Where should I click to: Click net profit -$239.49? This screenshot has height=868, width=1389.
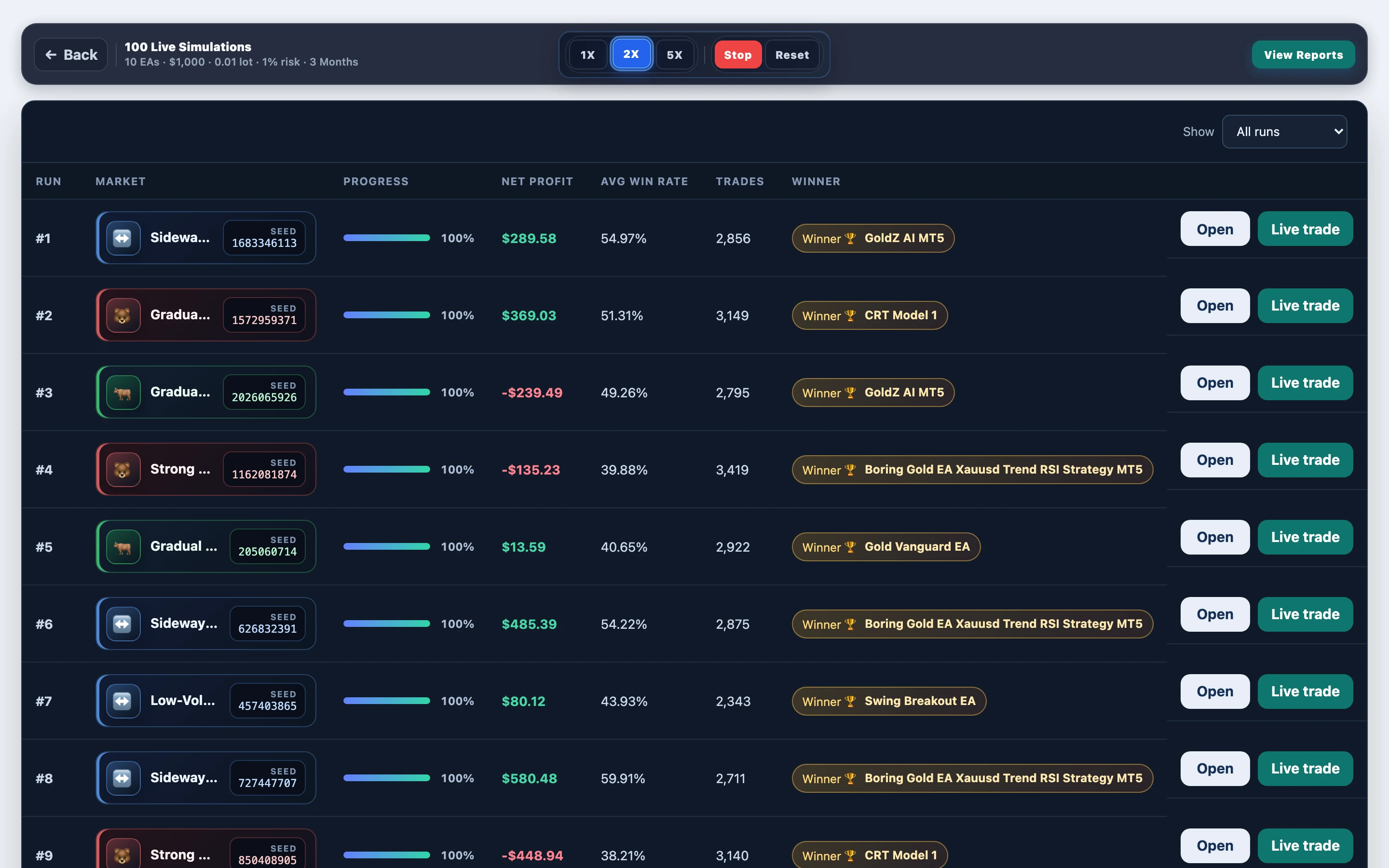point(532,393)
